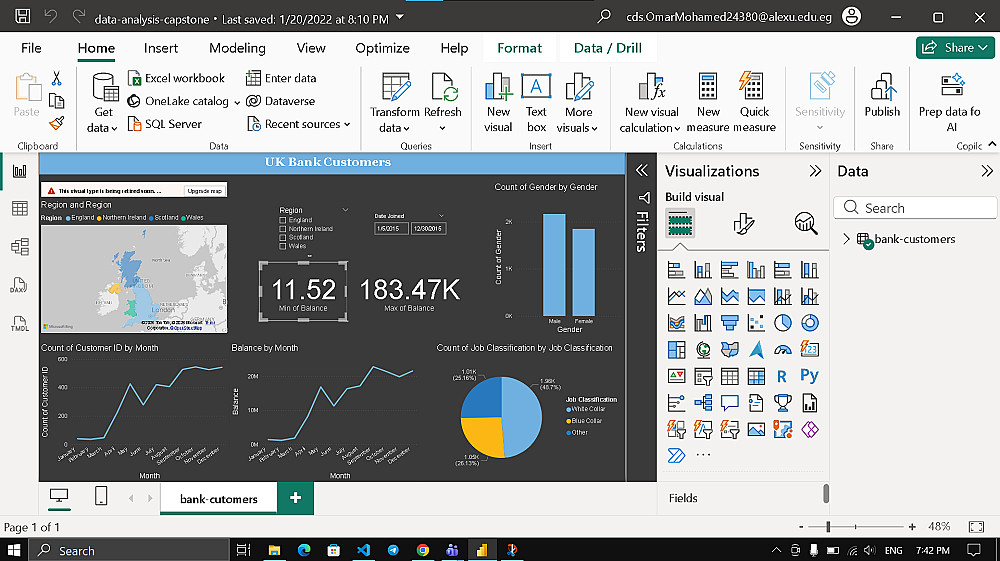Select the bank-cutomers page tab
This screenshot has height=561, width=1000.
coord(219,499)
